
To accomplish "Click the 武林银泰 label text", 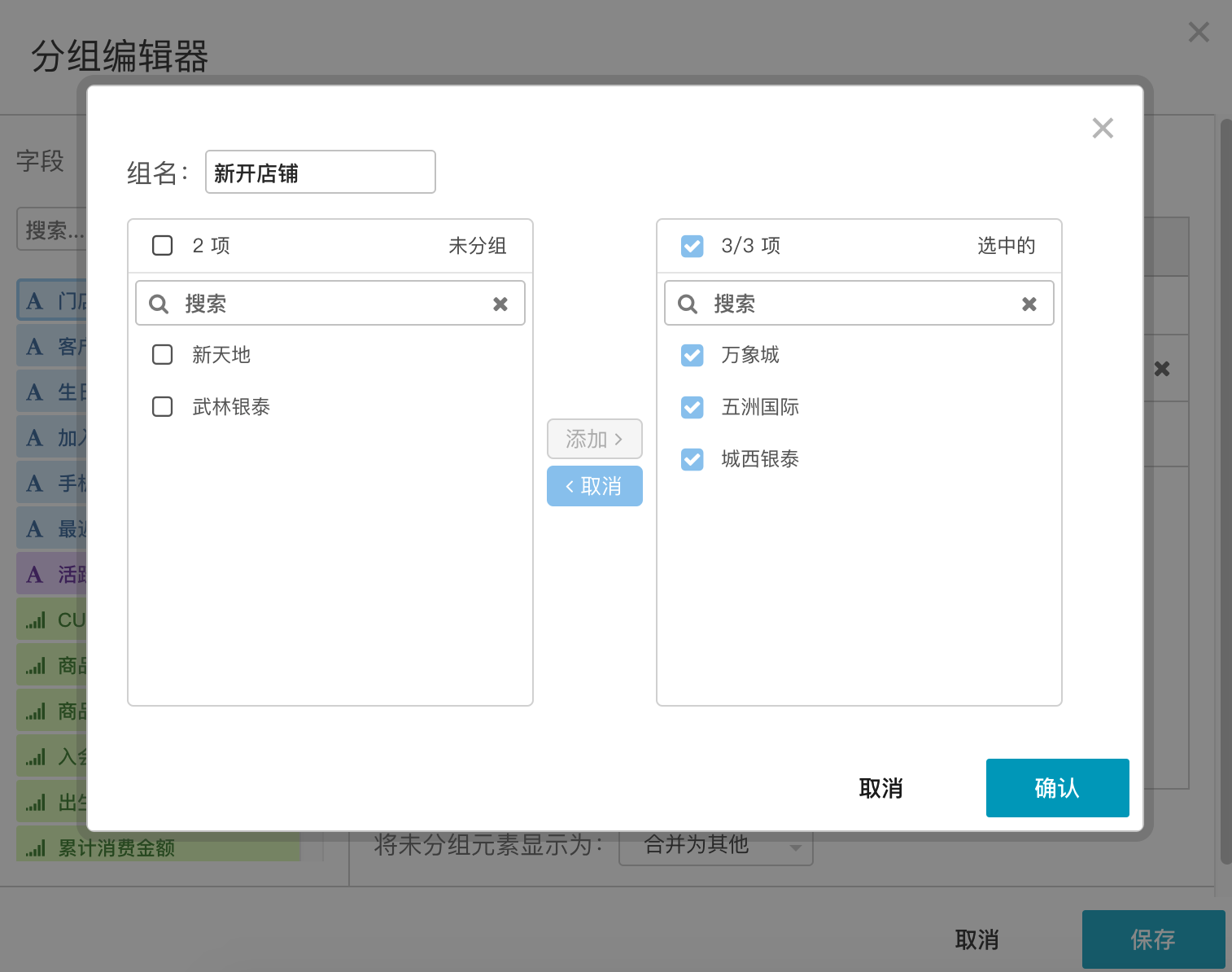I will pyautogui.click(x=231, y=407).
